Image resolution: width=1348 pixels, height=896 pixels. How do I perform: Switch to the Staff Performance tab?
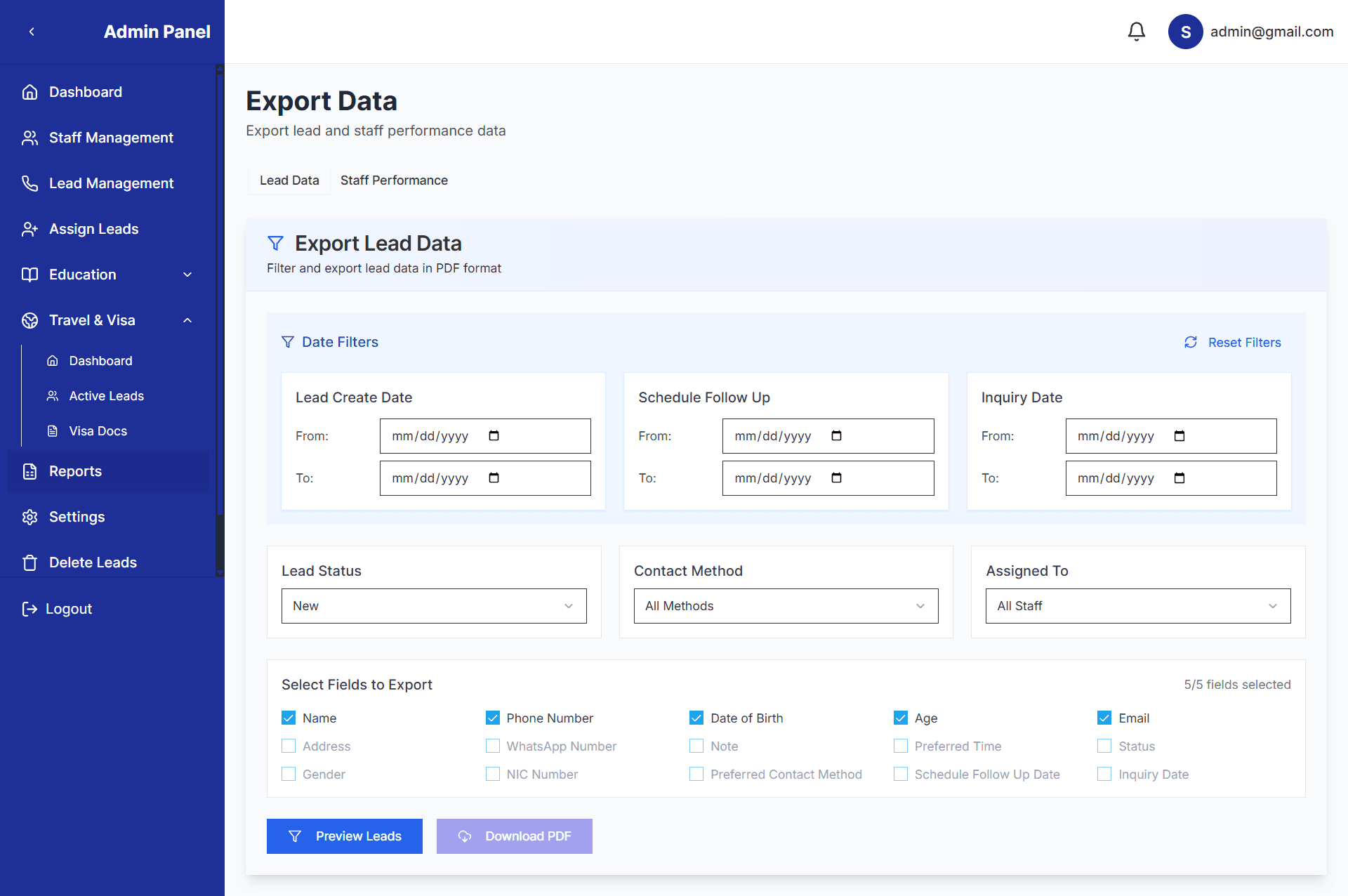point(394,180)
